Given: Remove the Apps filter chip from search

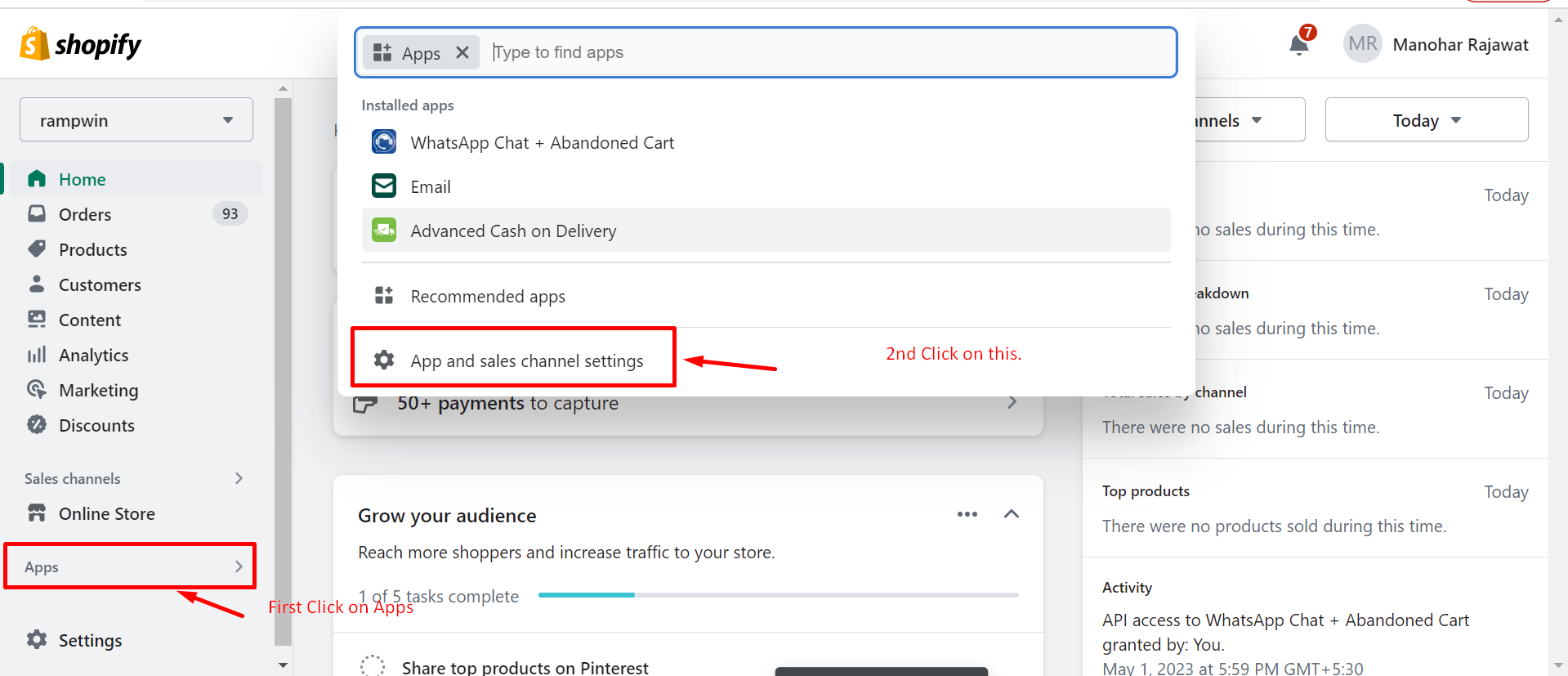Looking at the screenshot, I should [462, 53].
